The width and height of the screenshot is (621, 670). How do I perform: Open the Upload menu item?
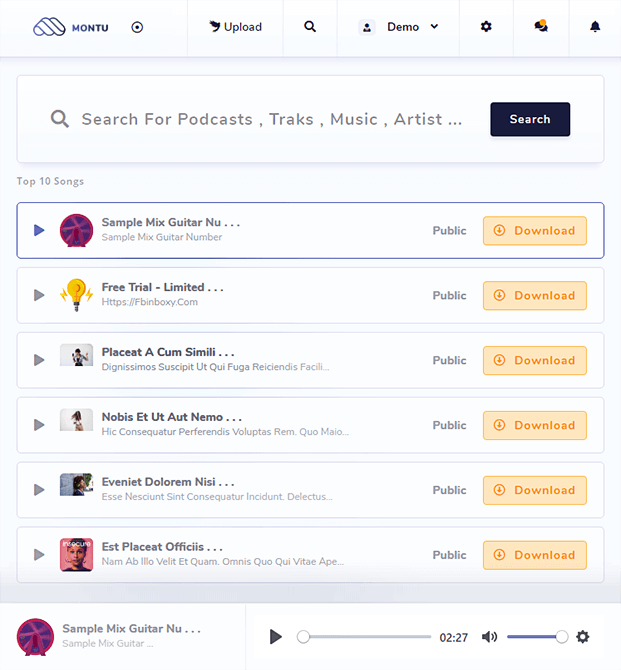(x=235, y=27)
